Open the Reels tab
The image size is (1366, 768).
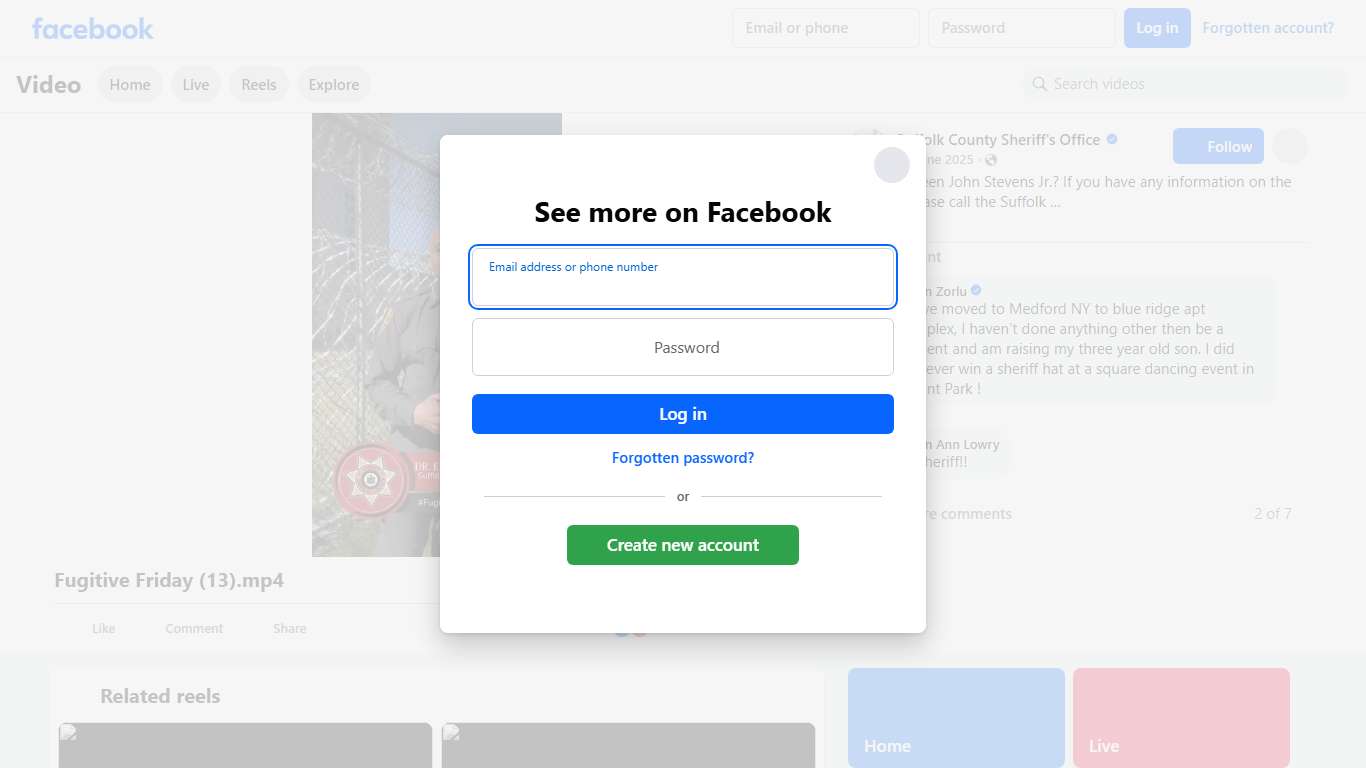click(259, 85)
